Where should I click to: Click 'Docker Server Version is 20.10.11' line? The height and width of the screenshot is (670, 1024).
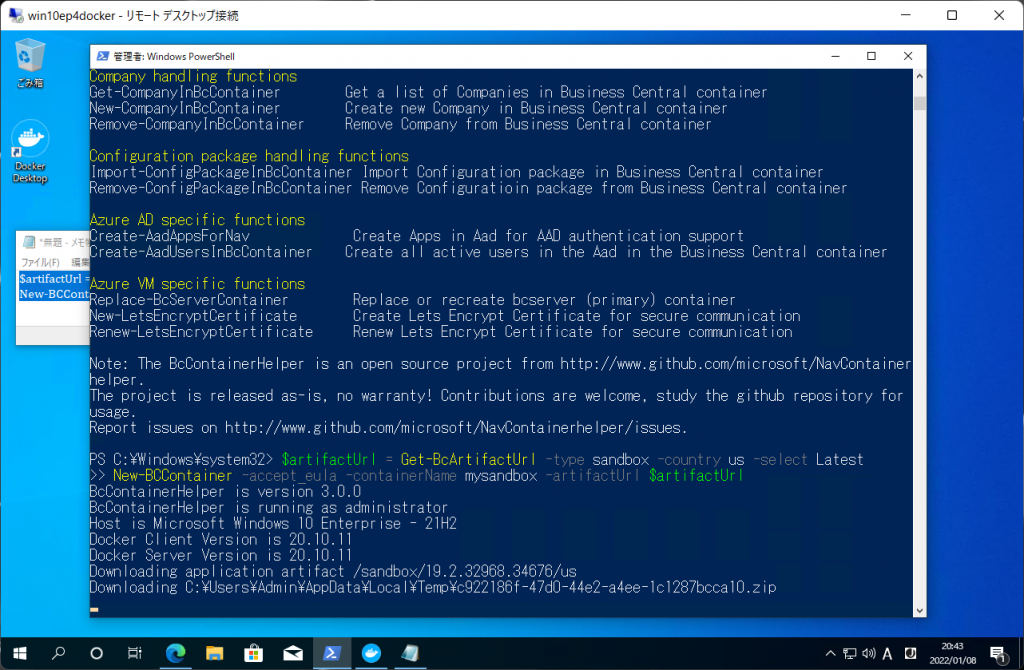(221, 556)
